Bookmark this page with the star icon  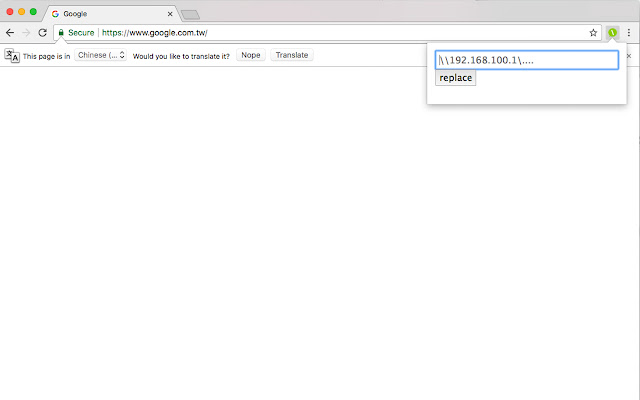[x=593, y=33]
